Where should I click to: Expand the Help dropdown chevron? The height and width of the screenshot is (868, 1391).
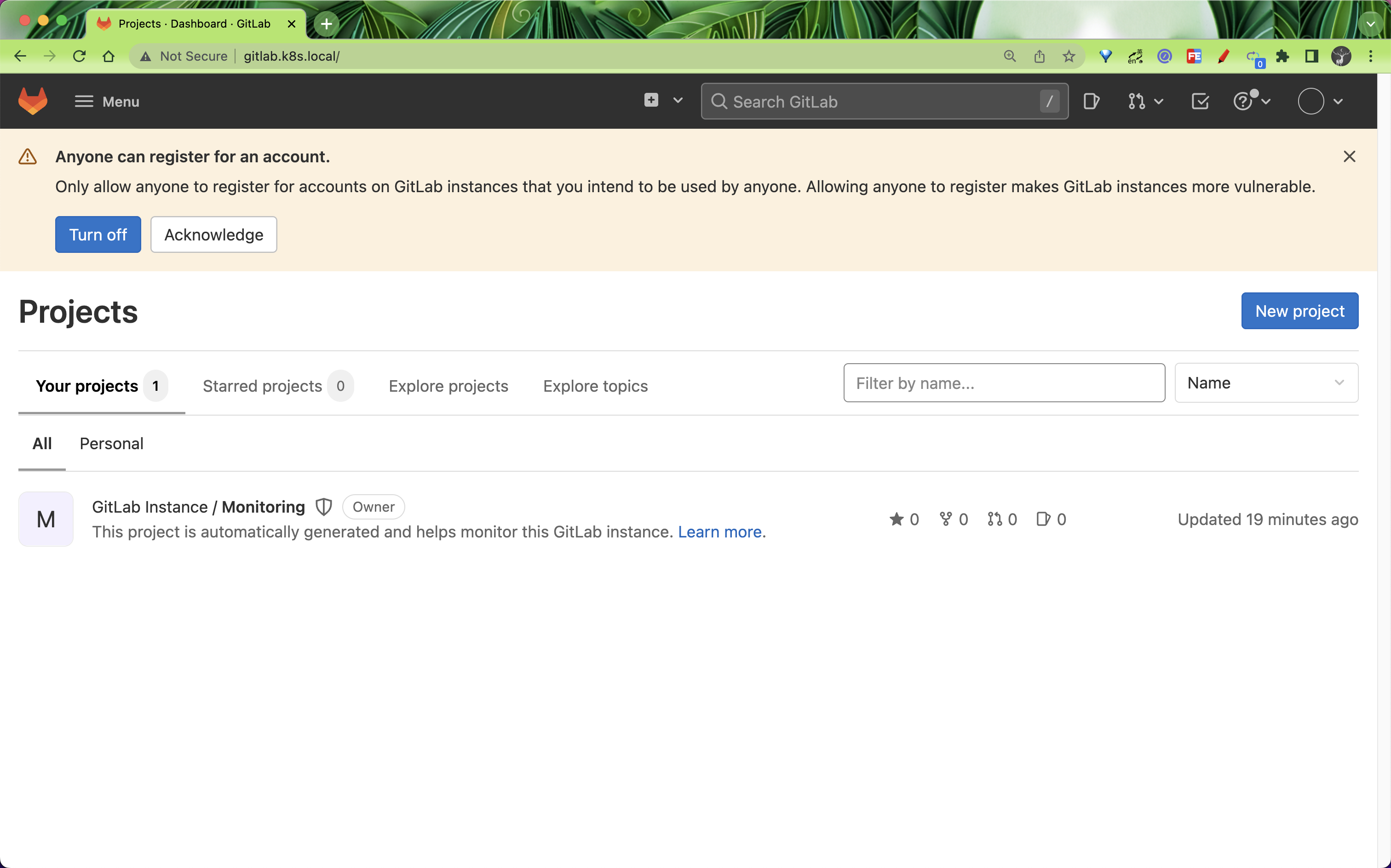(x=1266, y=102)
